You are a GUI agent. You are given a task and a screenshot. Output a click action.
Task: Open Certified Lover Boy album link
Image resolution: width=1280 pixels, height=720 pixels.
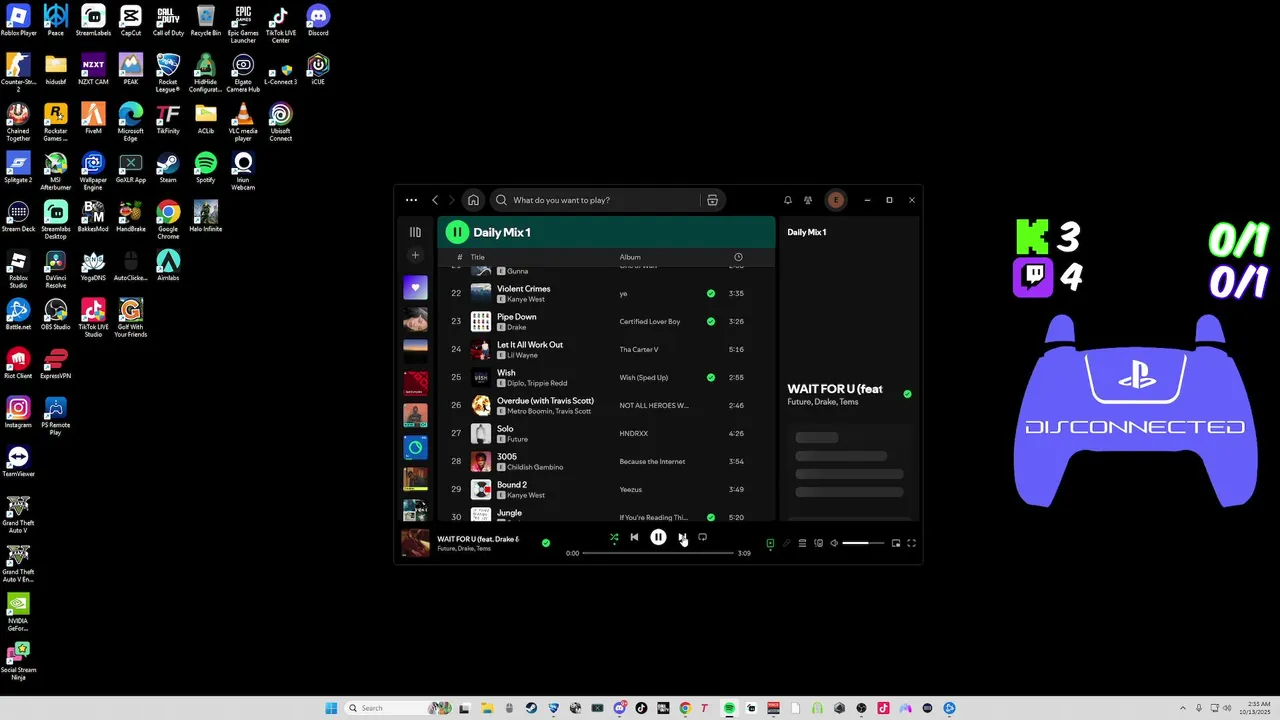[x=650, y=322]
